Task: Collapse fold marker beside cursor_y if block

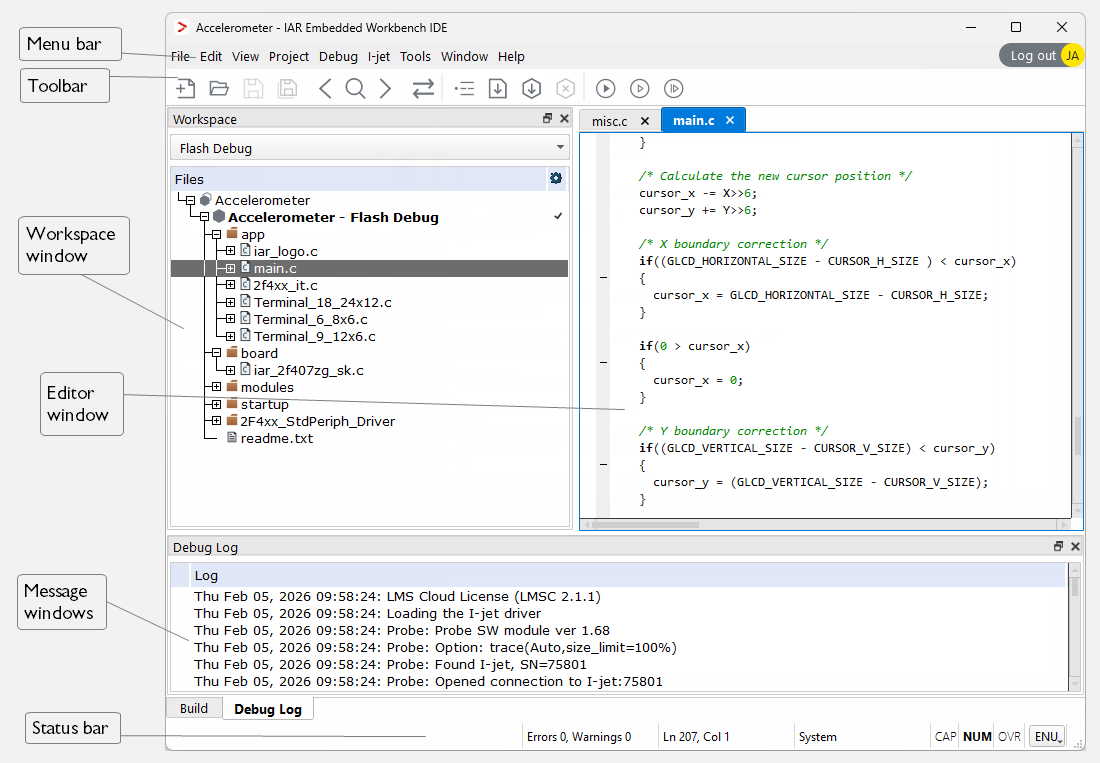Action: point(603,464)
